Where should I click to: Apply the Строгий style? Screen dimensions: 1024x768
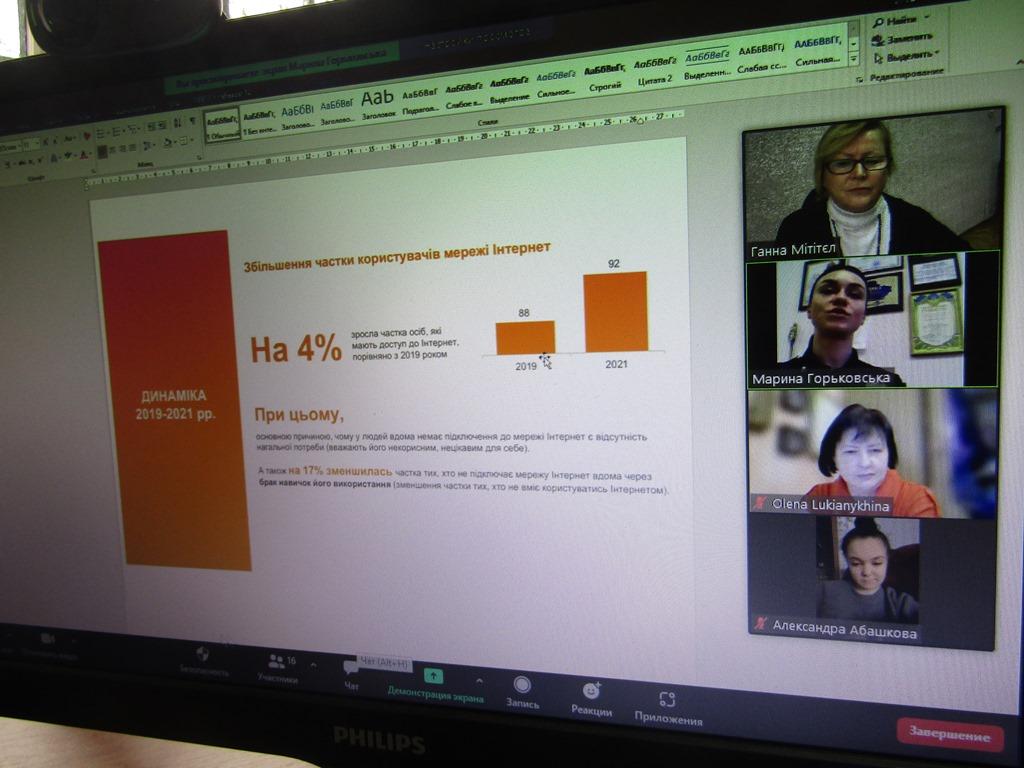pos(604,76)
